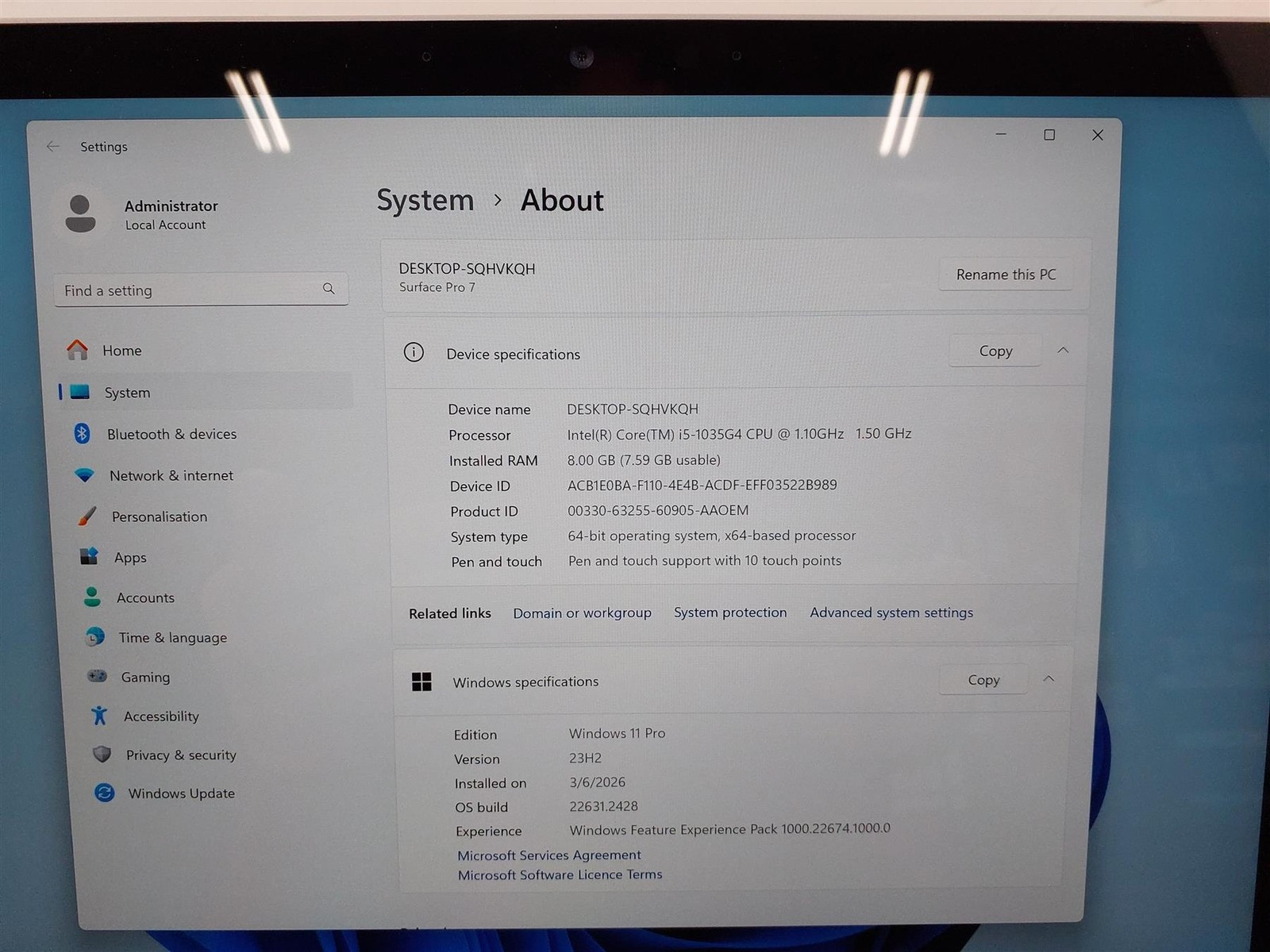Click the processor value Intel Core i5-1035G4

[739, 434]
